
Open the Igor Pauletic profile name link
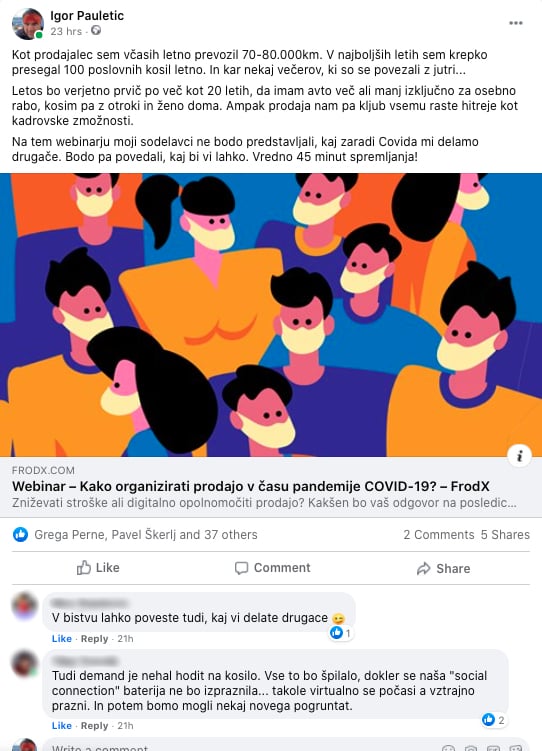87,16
